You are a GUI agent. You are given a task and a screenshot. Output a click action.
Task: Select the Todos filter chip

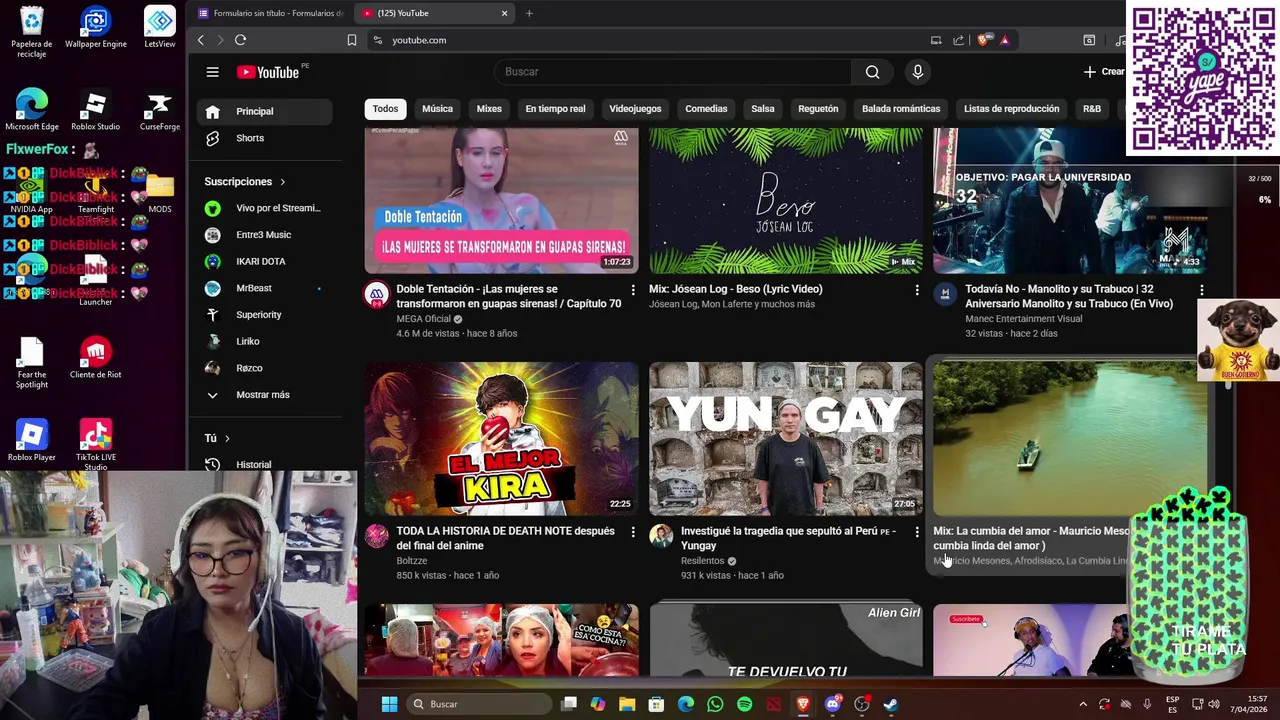pyautogui.click(x=385, y=109)
